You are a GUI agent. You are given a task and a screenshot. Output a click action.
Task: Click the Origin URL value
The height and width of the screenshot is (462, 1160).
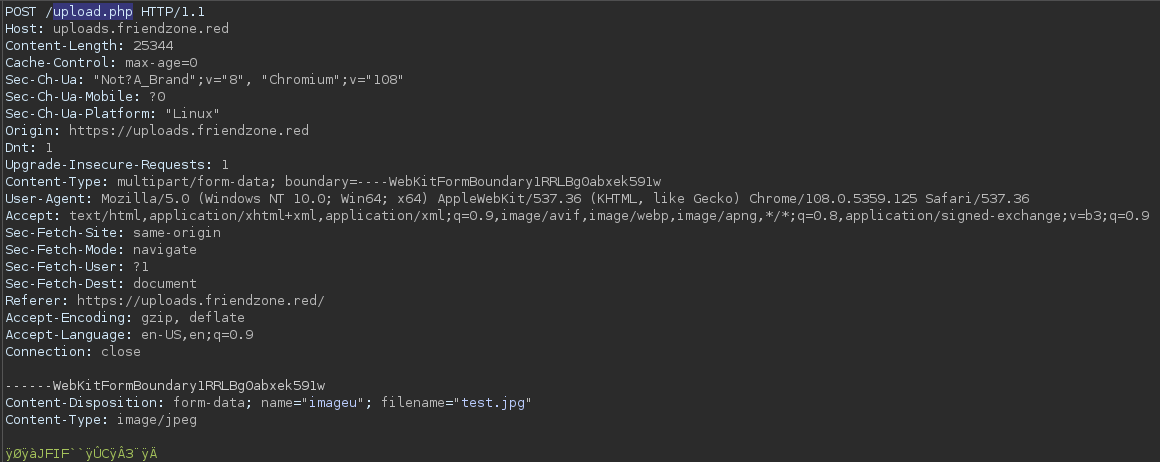(189, 131)
